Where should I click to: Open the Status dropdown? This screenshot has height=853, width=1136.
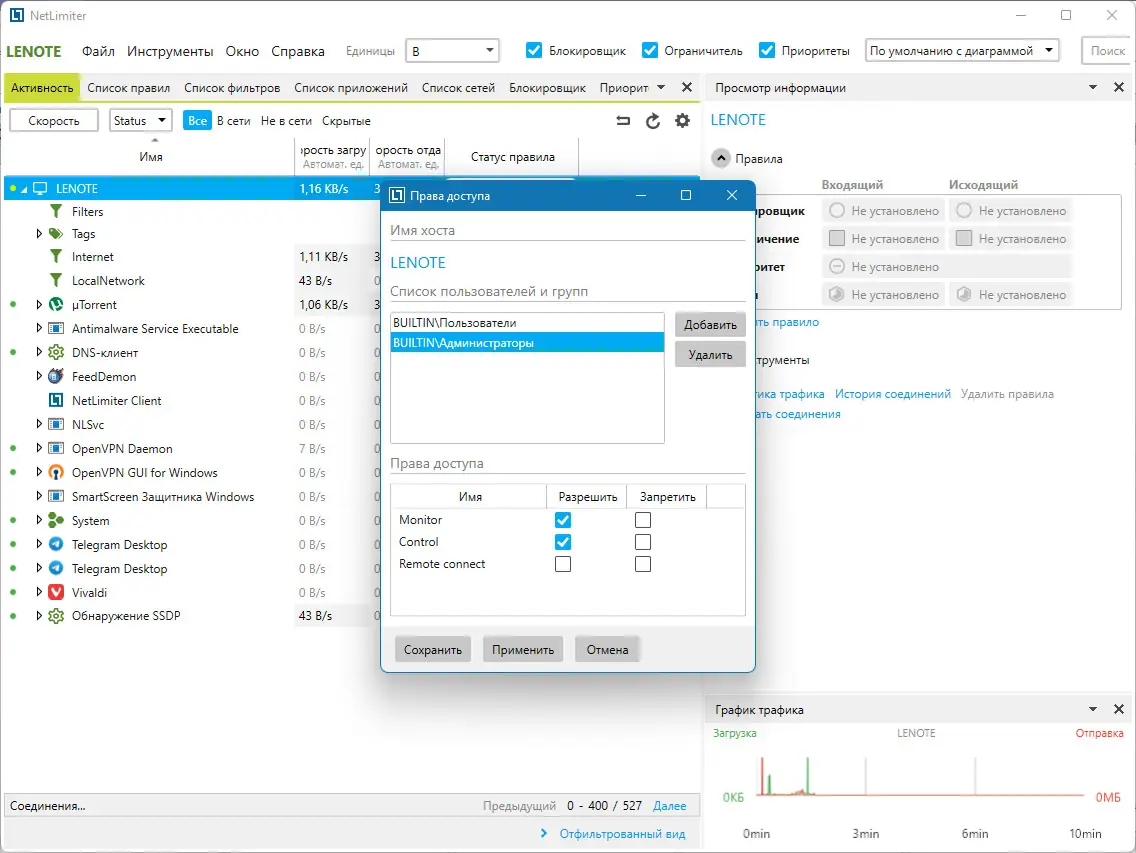click(141, 120)
